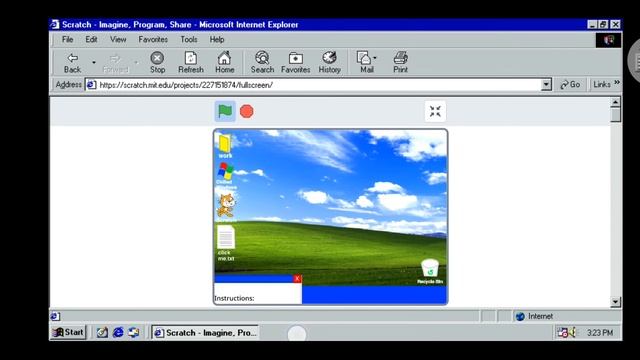Exit fullscreen with the collapse icon
640x360 pixels.
pyautogui.click(x=435, y=111)
